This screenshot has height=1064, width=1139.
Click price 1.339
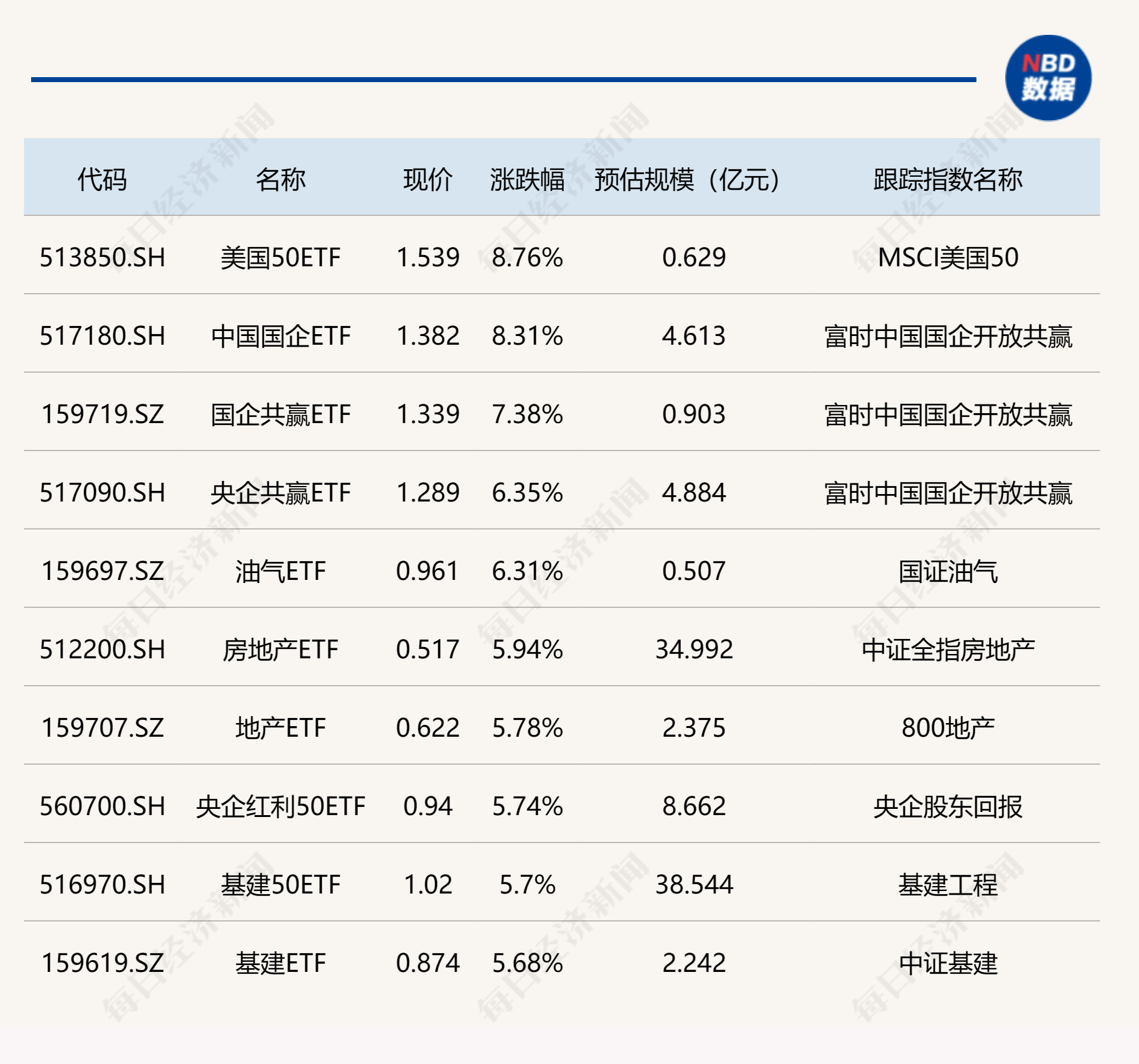tap(428, 414)
